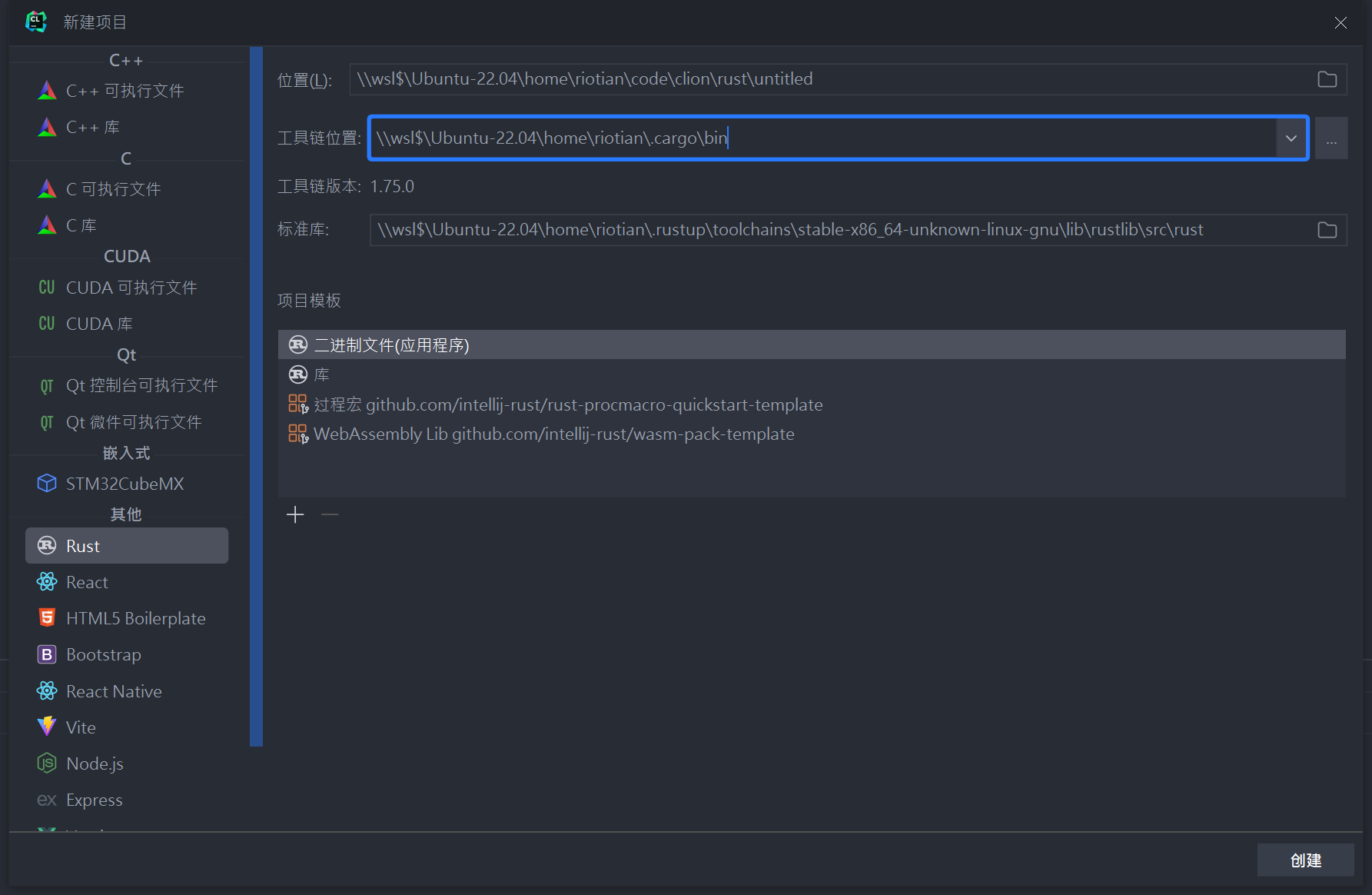Click the project type list scrollbar
Image resolution: width=1372 pixels, height=895 pixels.
tap(256, 397)
